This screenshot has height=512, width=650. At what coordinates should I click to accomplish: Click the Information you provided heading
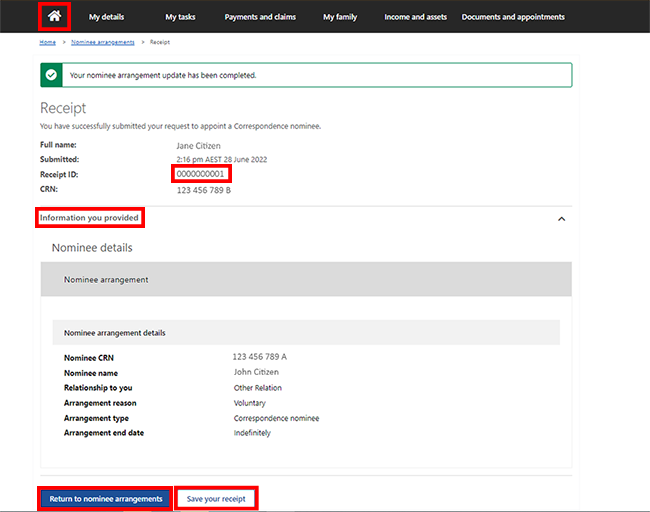tap(89, 218)
